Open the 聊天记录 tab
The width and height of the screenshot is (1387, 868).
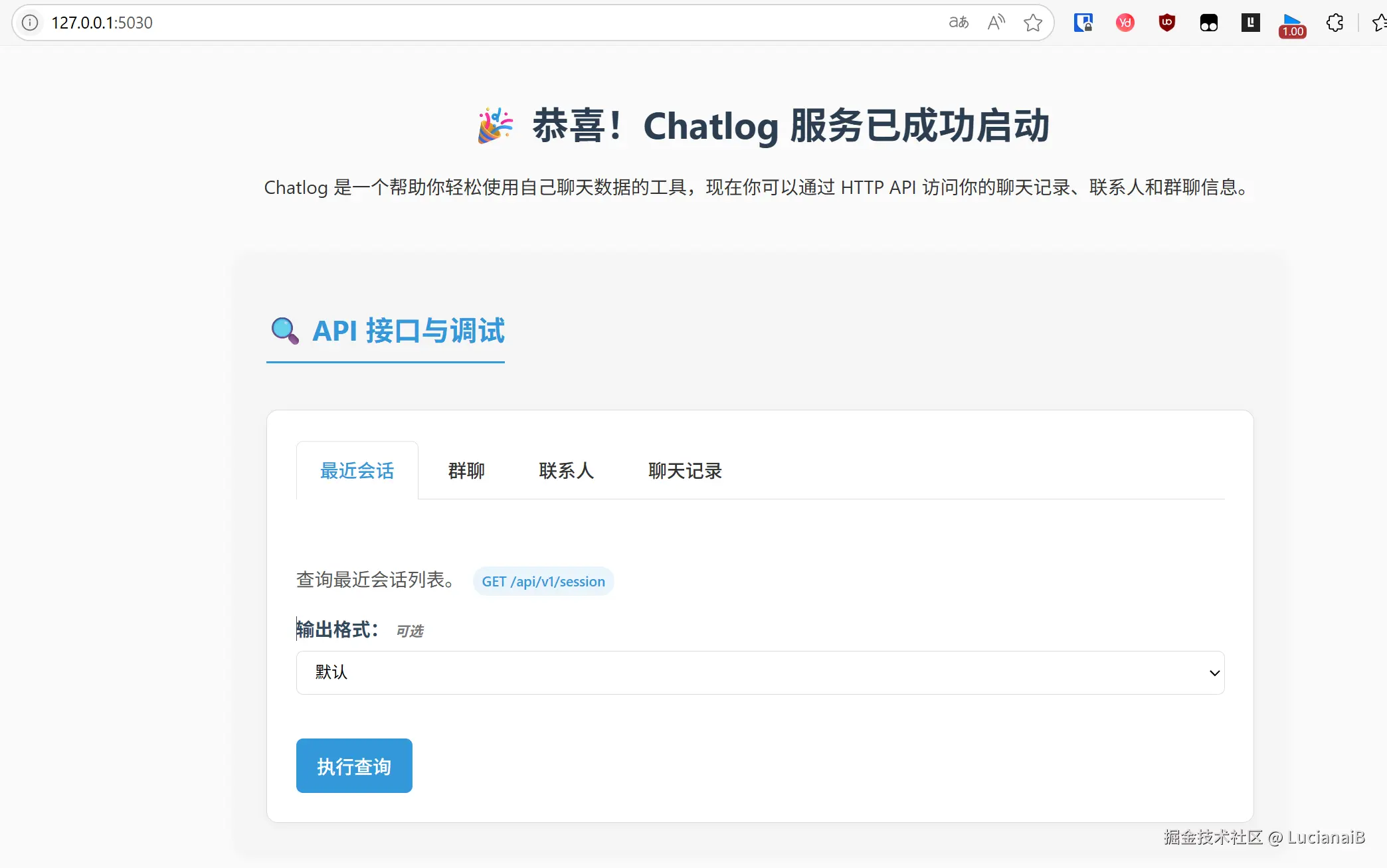pos(685,471)
